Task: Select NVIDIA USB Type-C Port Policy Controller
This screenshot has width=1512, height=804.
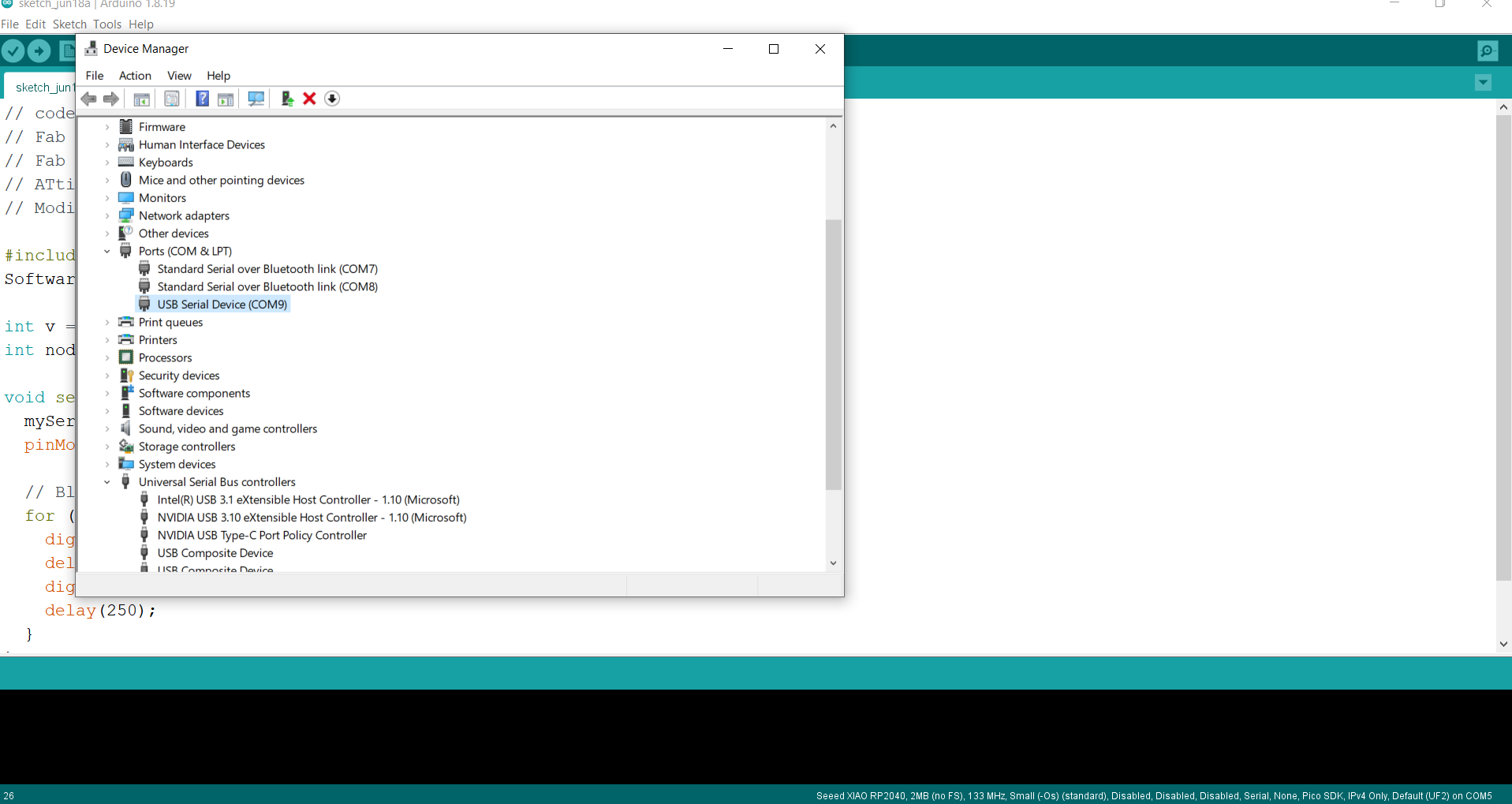Action: (x=262, y=535)
